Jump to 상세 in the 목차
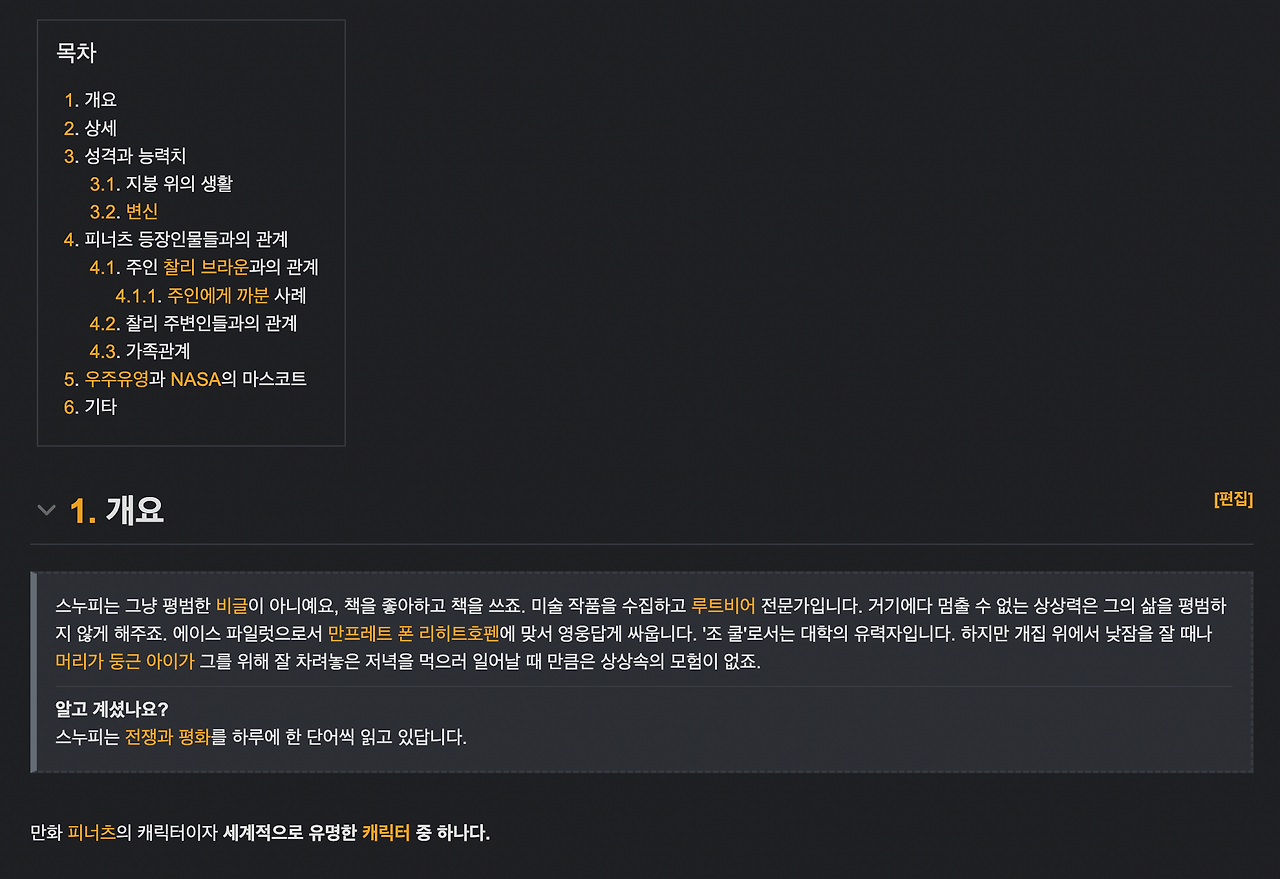The image size is (1280, 879). [100, 127]
